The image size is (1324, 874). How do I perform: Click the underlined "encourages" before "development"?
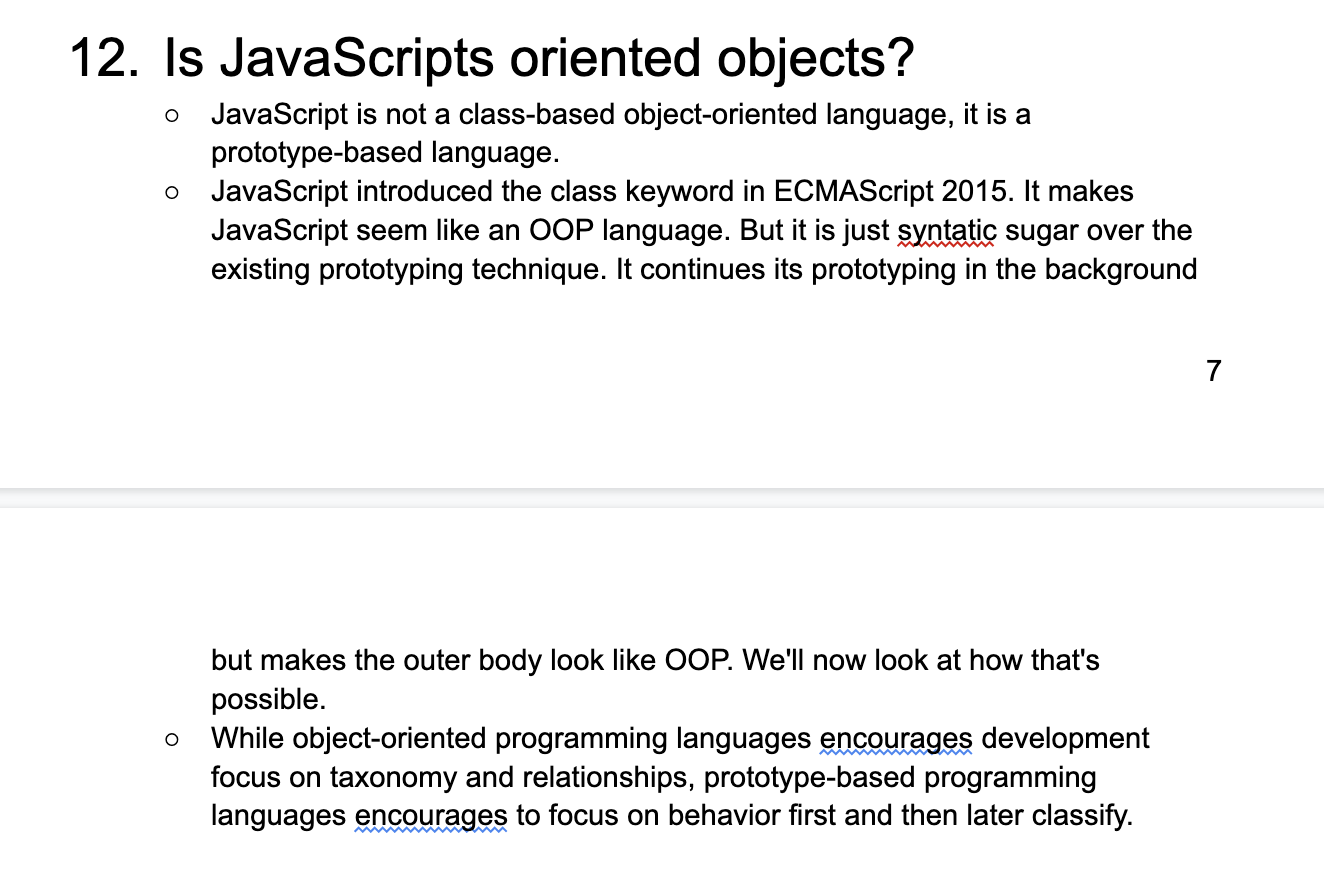point(896,739)
